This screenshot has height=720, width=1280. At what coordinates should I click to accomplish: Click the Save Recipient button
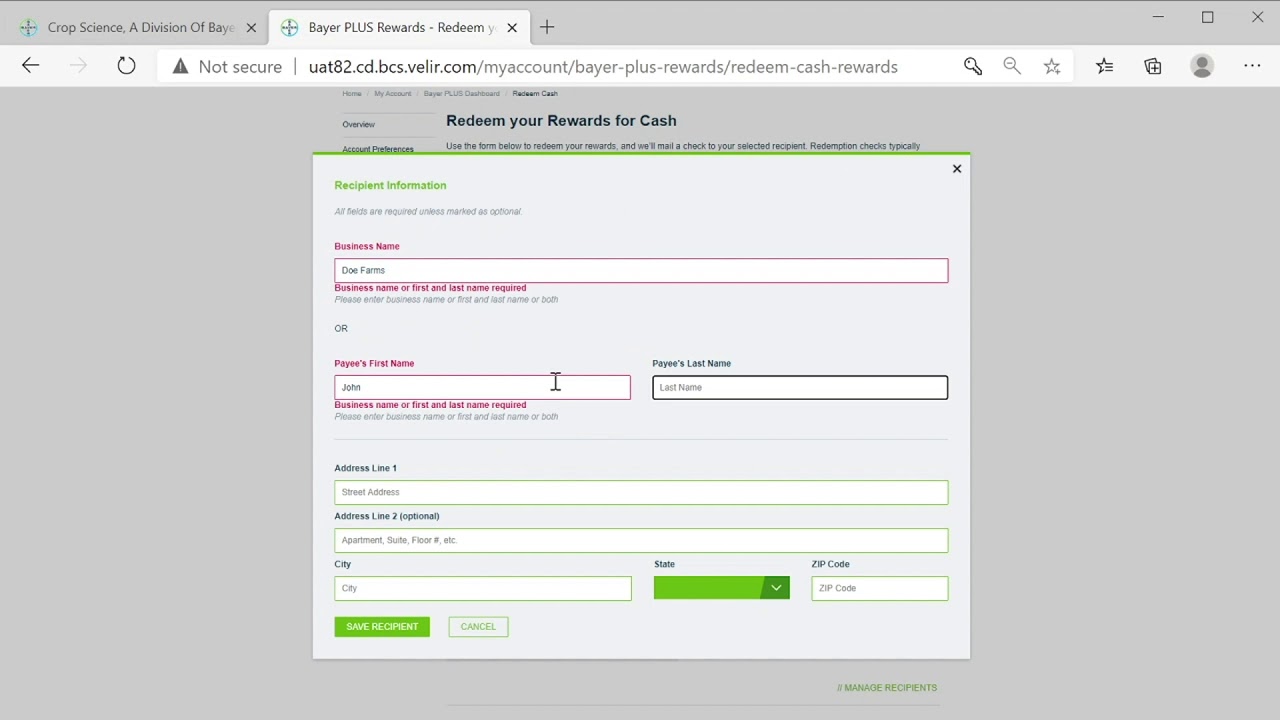point(382,627)
